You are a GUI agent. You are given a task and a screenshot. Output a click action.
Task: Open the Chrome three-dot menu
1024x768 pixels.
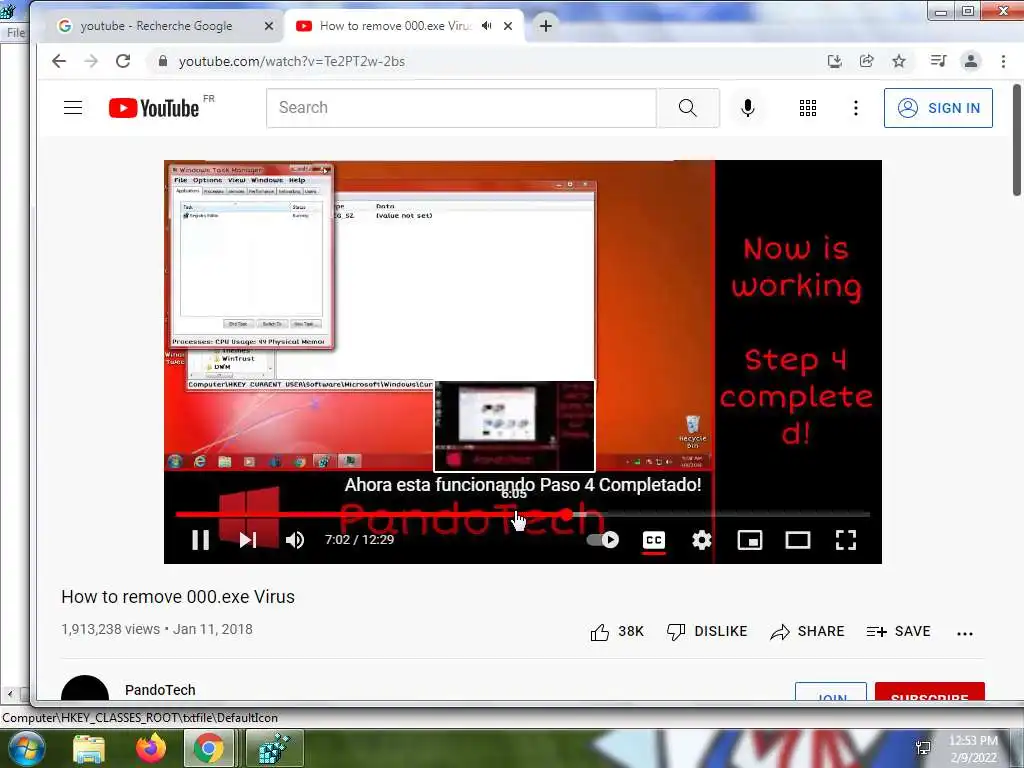(1003, 61)
